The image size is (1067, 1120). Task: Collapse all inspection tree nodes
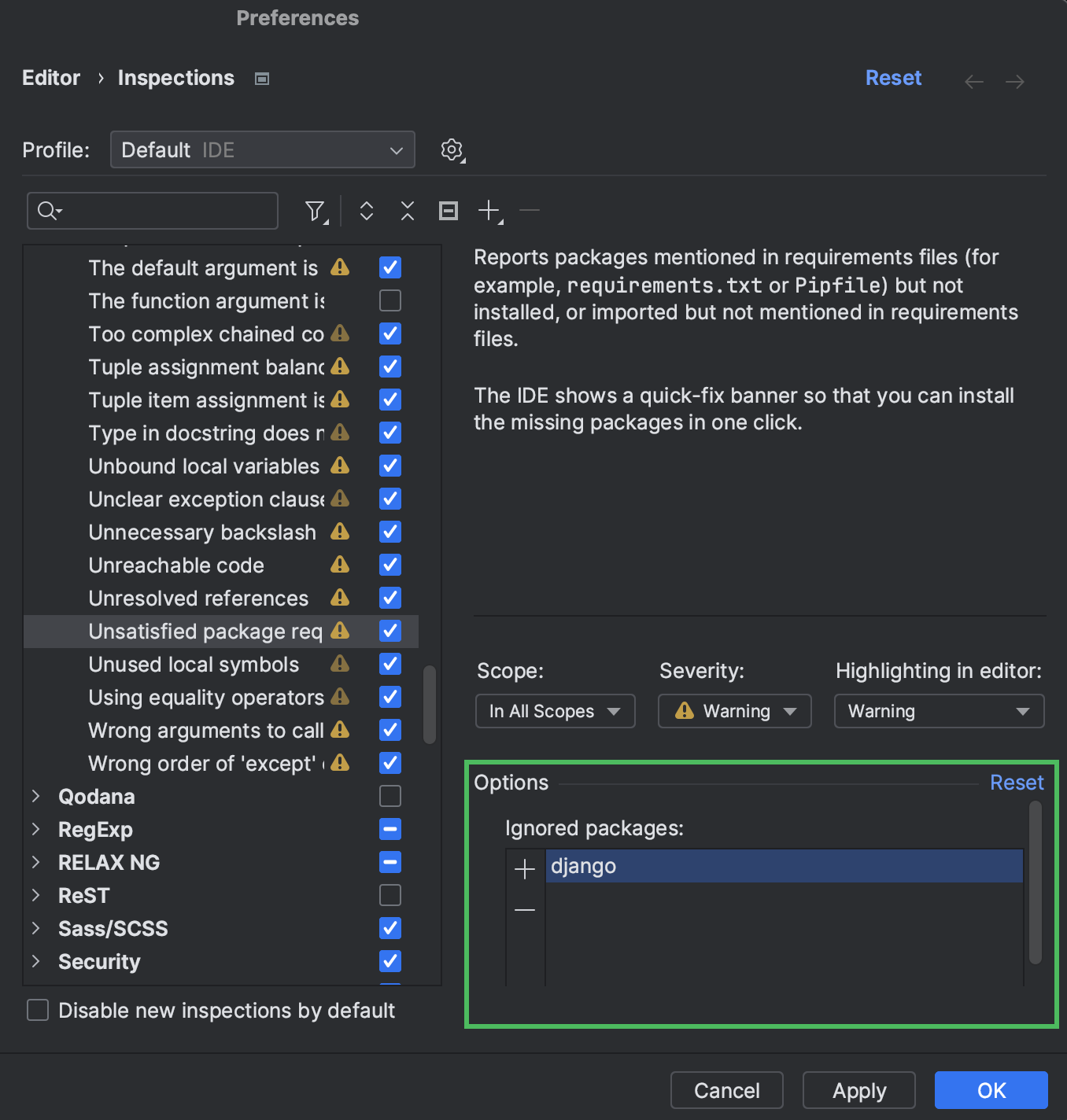407,211
